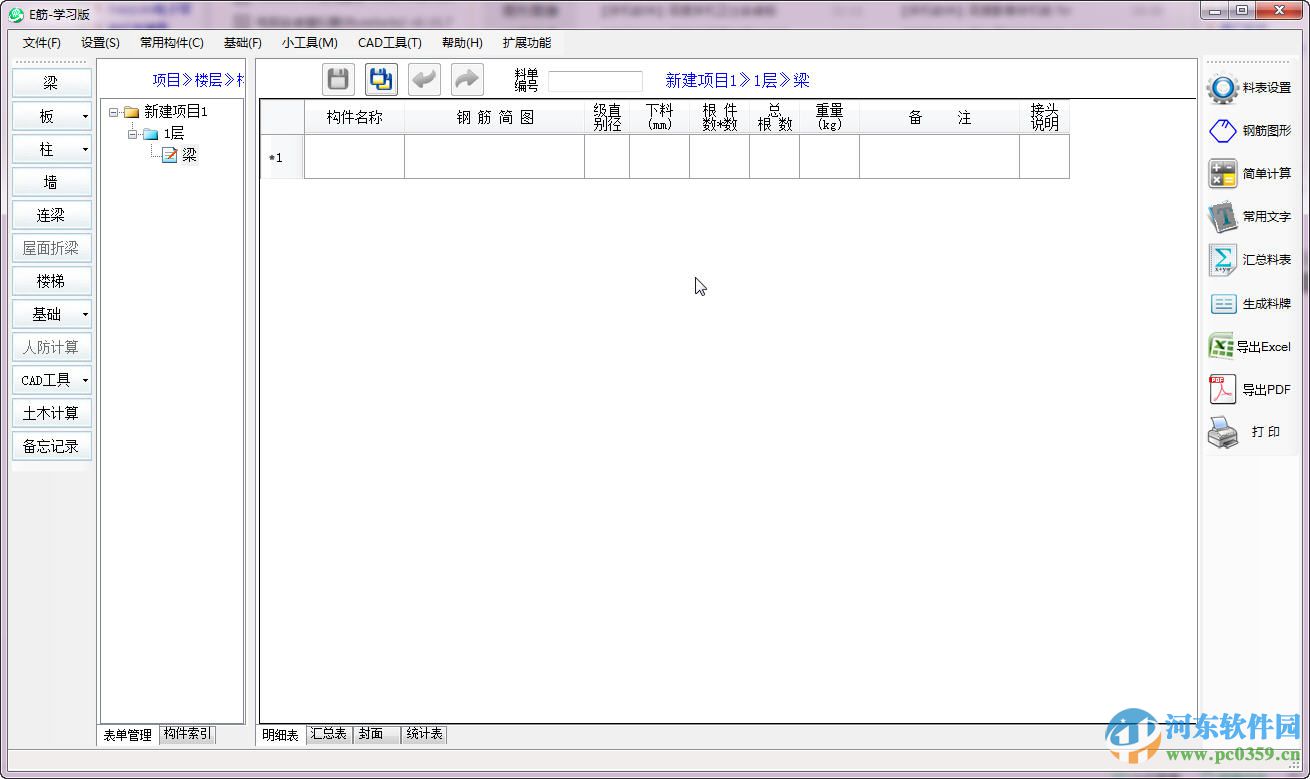Select the 梁 component button

click(51, 82)
